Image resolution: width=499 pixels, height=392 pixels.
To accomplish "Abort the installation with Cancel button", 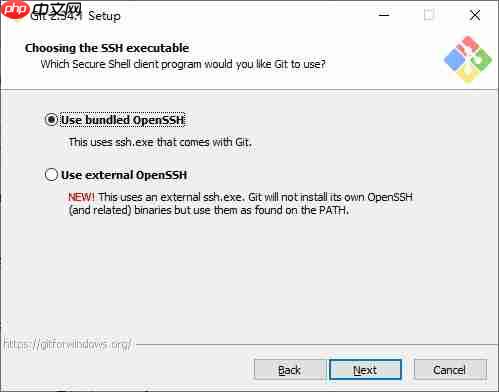I will point(450,370).
